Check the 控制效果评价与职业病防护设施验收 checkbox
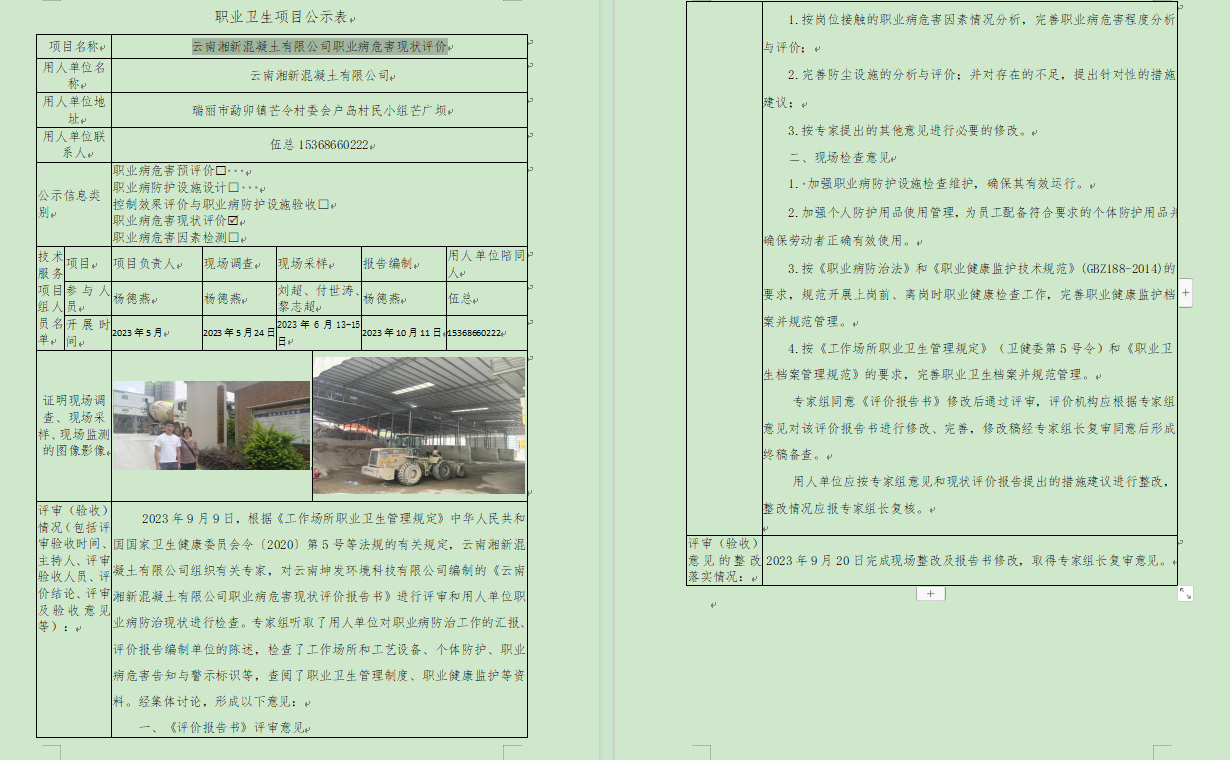This screenshot has width=1230, height=760. point(323,204)
